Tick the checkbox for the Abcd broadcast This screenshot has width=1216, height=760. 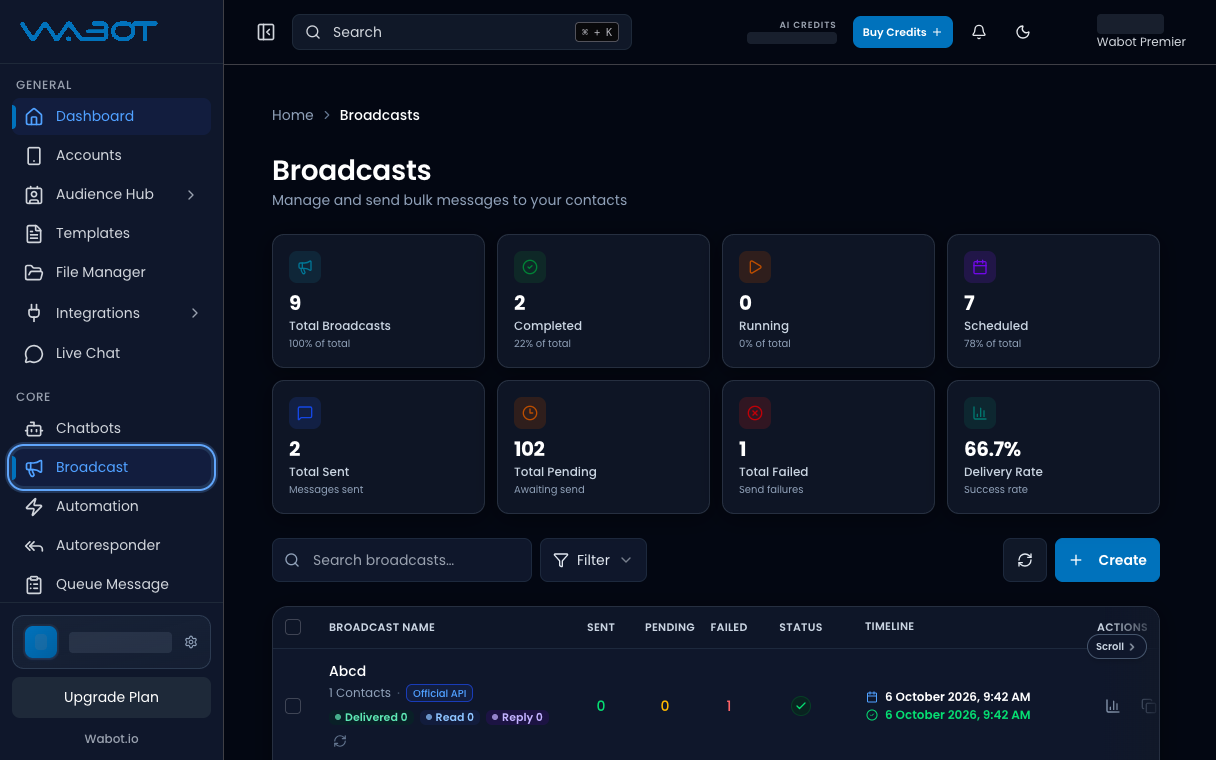click(293, 706)
